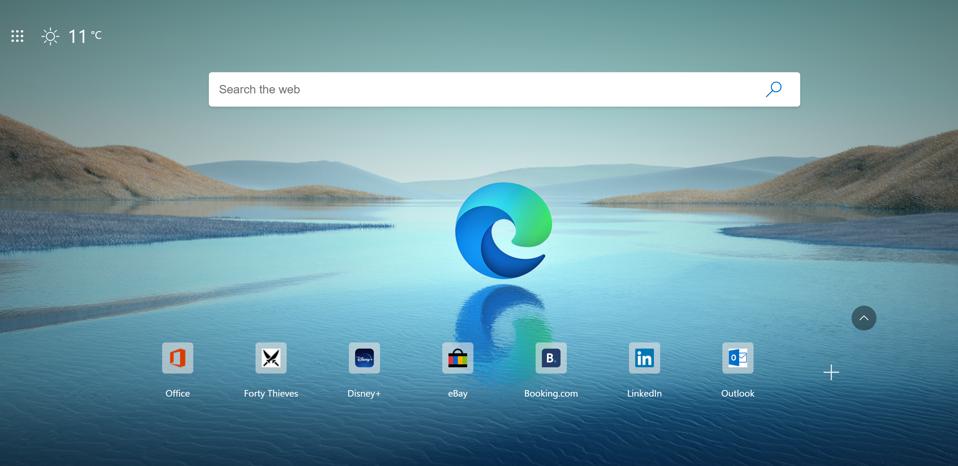Collapse quick links using the chevron button

click(864, 318)
